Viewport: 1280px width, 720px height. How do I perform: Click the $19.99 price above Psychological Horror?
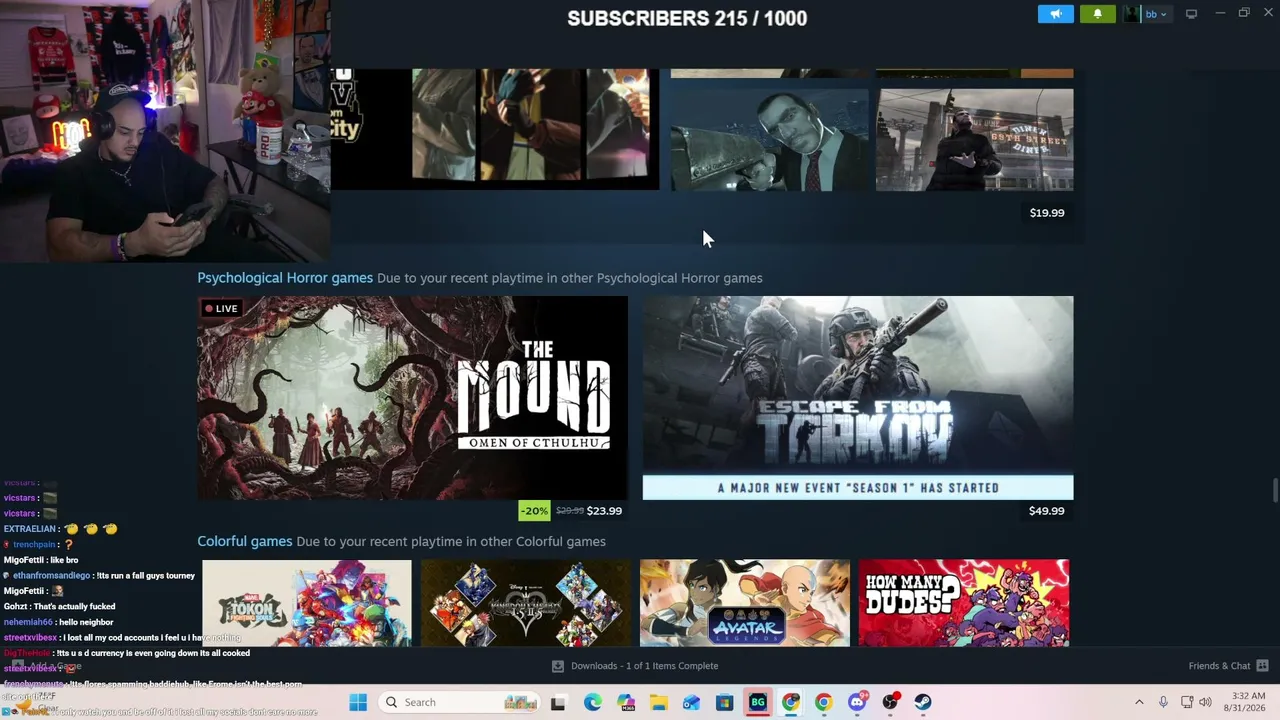[1046, 213]
